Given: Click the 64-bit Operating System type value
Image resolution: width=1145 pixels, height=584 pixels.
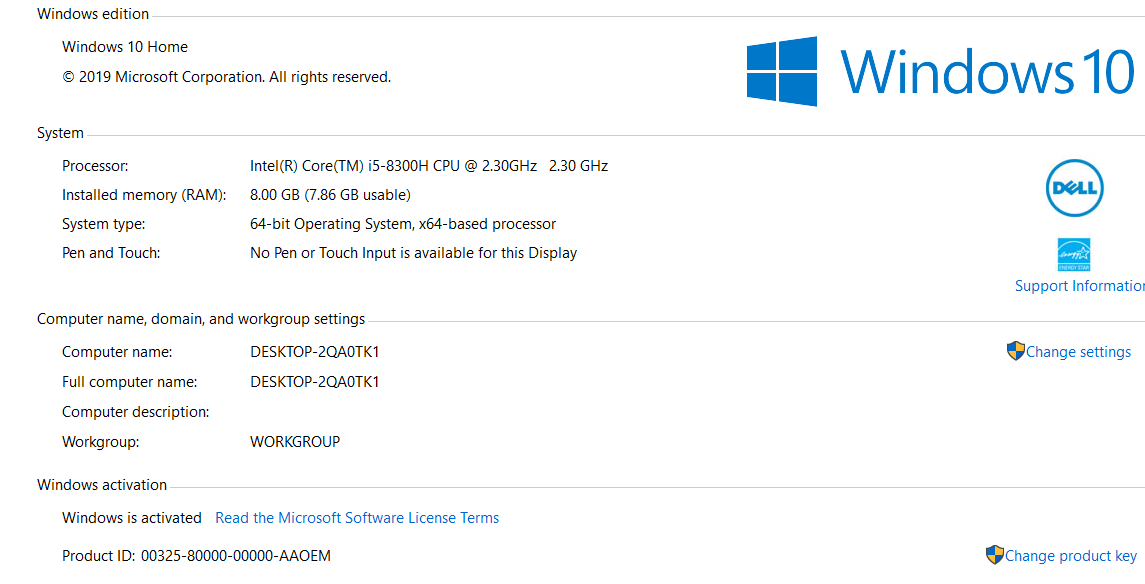Looking at the screenshot, I should click(402, 224).
